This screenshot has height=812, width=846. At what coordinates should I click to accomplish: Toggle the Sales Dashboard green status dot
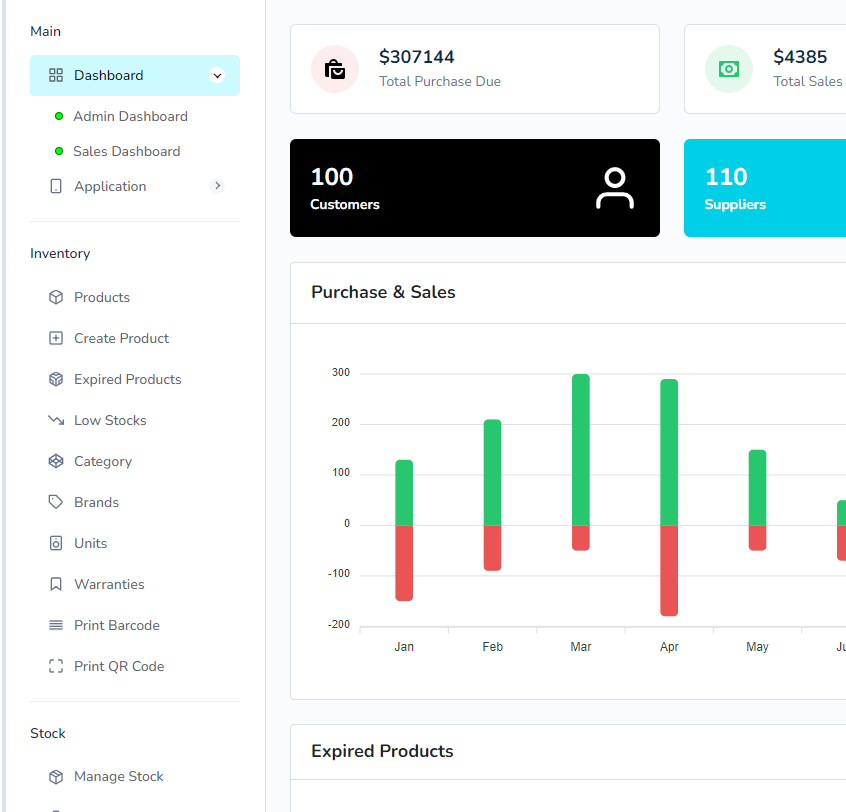click(60, 151)
